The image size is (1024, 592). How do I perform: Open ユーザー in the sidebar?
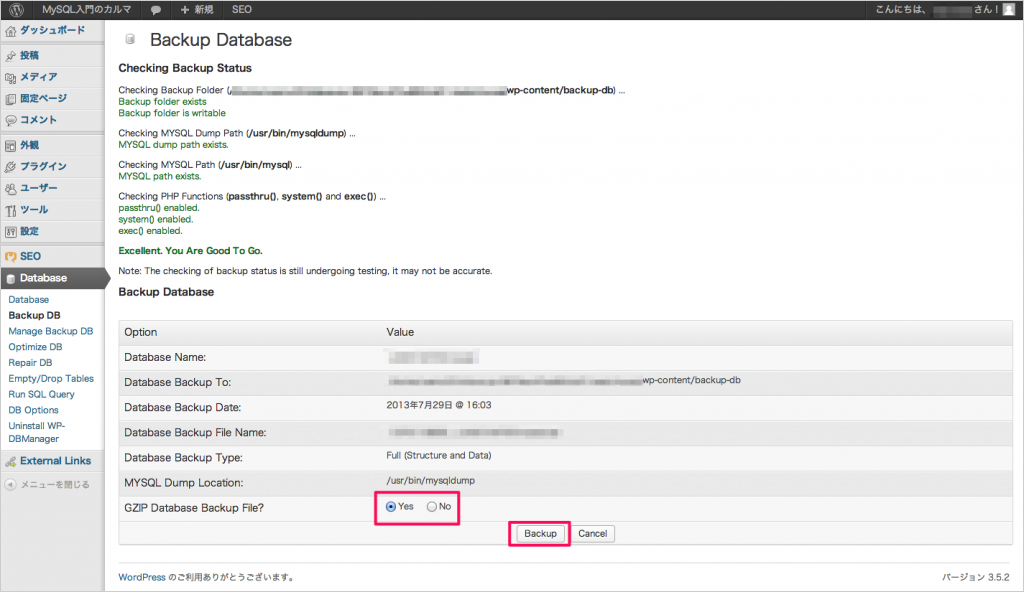[39, 188]
